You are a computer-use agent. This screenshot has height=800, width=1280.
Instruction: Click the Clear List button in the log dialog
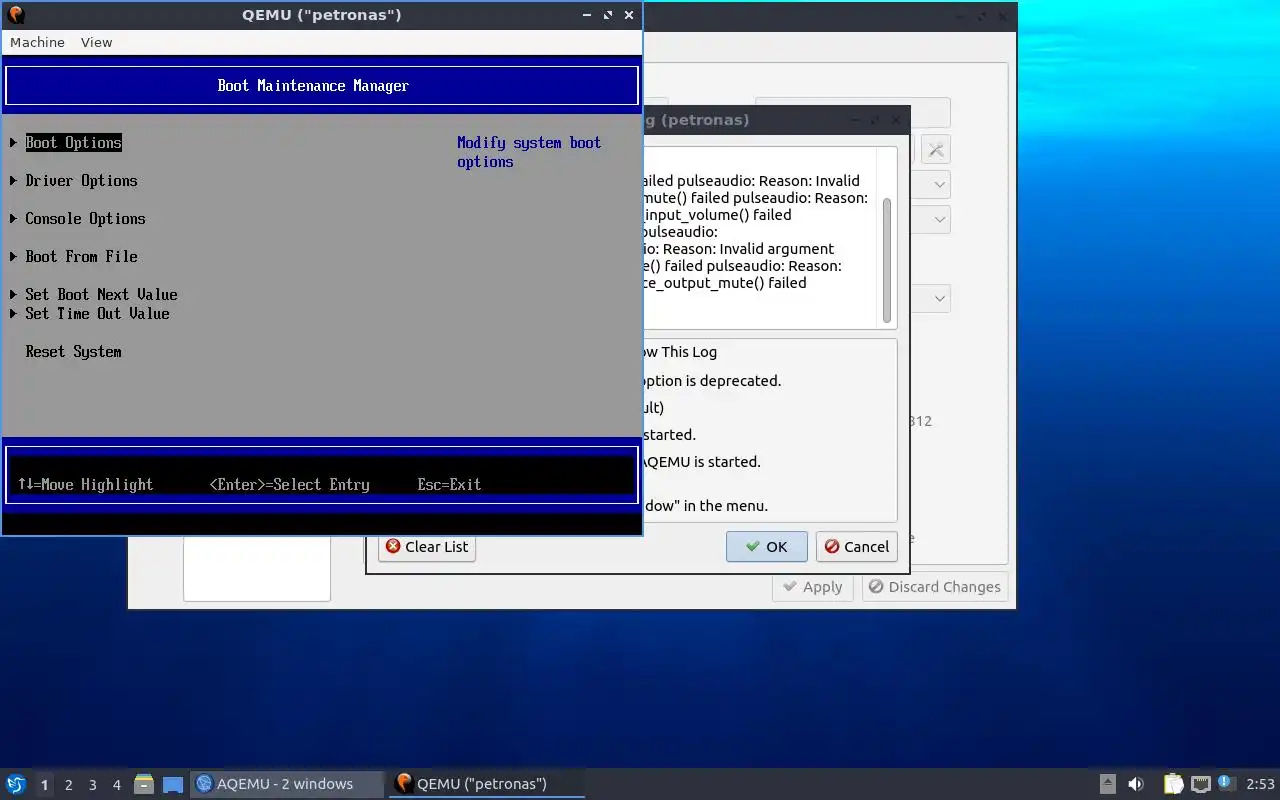[x=427, y=546]
